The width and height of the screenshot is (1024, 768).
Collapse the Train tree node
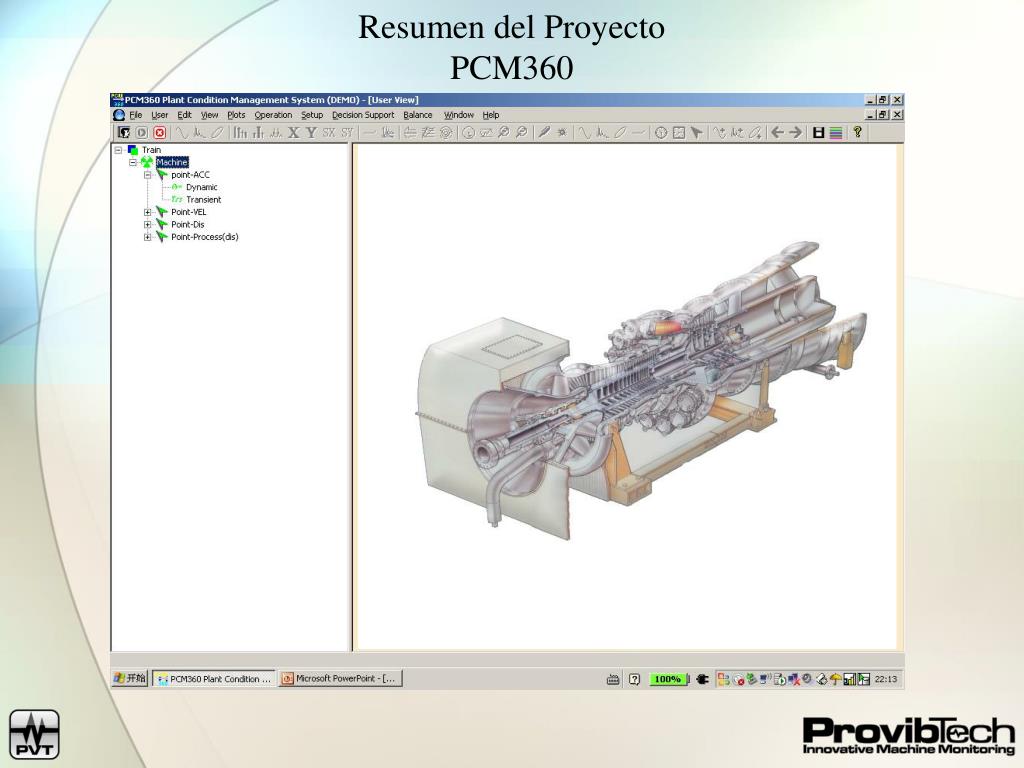(119, 150)
